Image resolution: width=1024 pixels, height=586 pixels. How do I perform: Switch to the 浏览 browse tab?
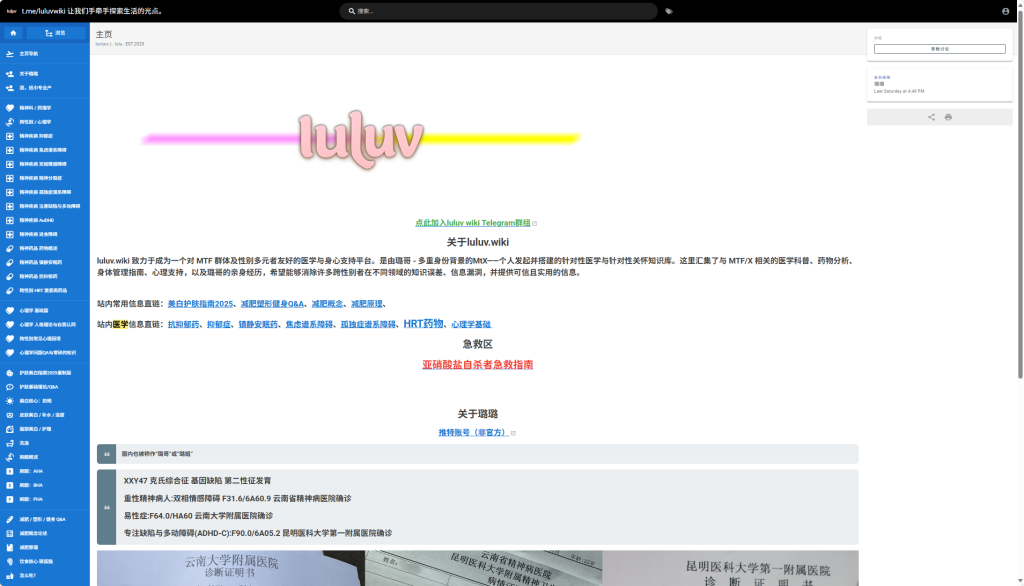(x=55, y=33)
